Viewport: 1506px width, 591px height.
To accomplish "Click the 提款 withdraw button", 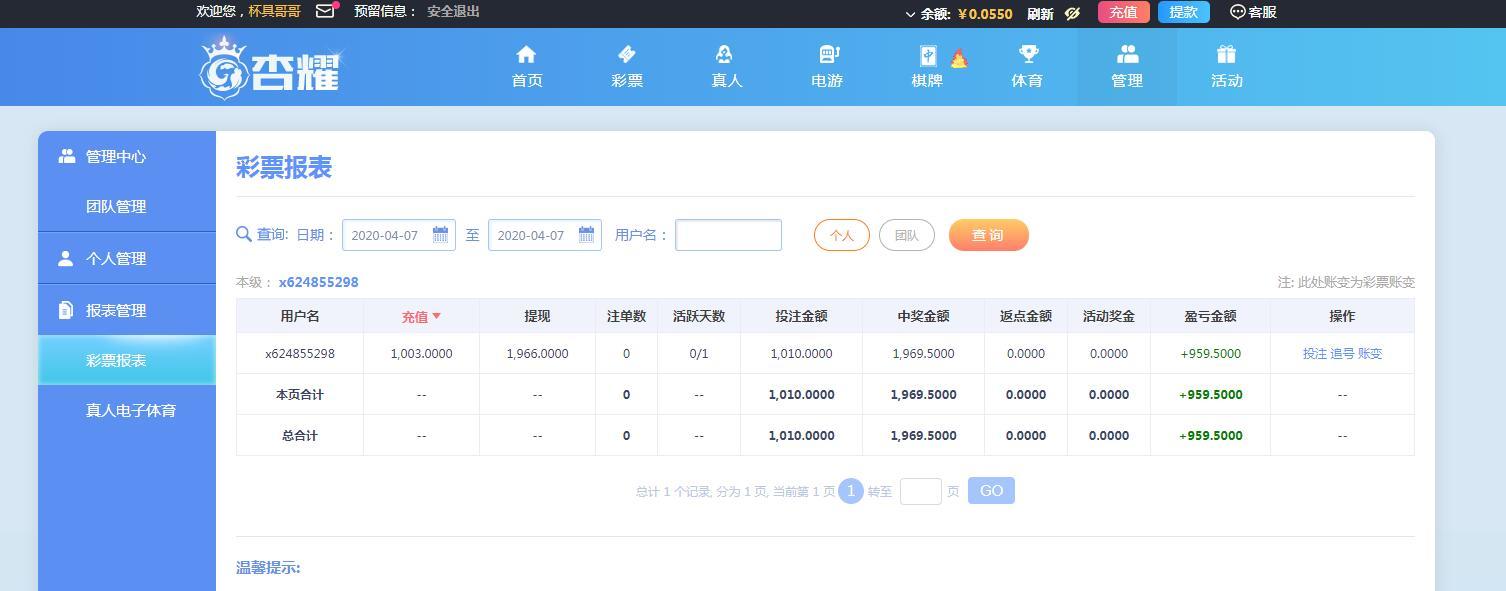I will coord(1184,12).
